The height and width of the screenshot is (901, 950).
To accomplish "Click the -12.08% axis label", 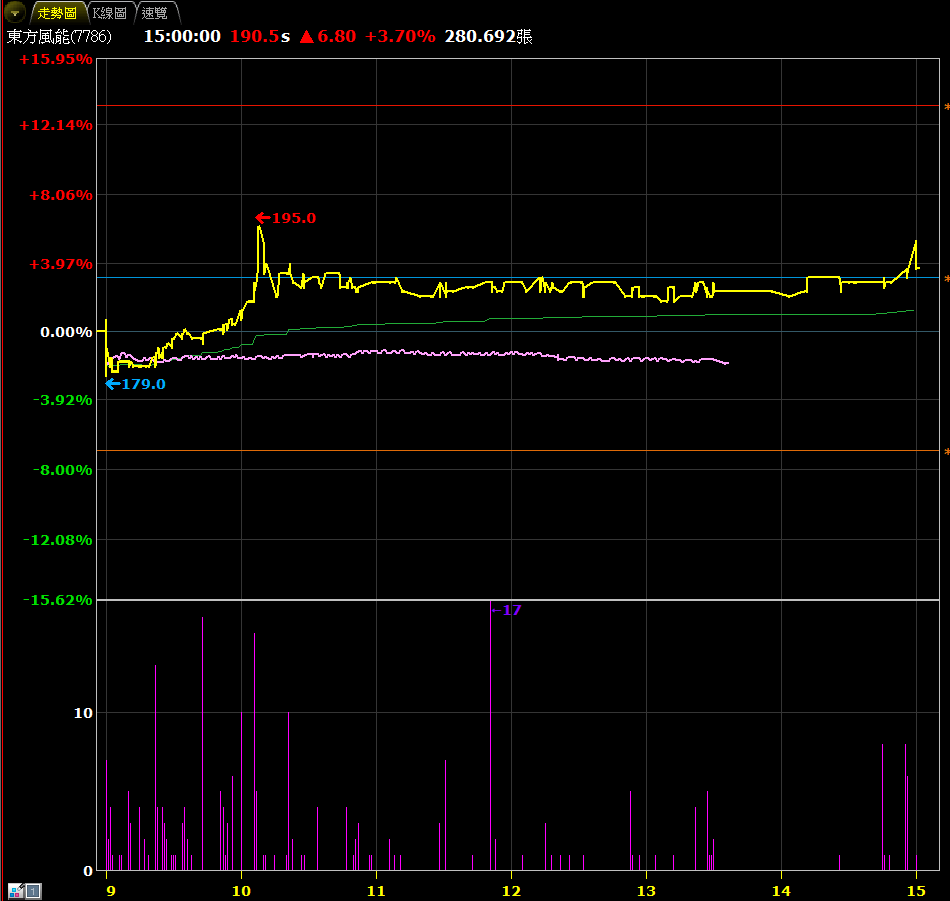I will click(x=58, y=540).
